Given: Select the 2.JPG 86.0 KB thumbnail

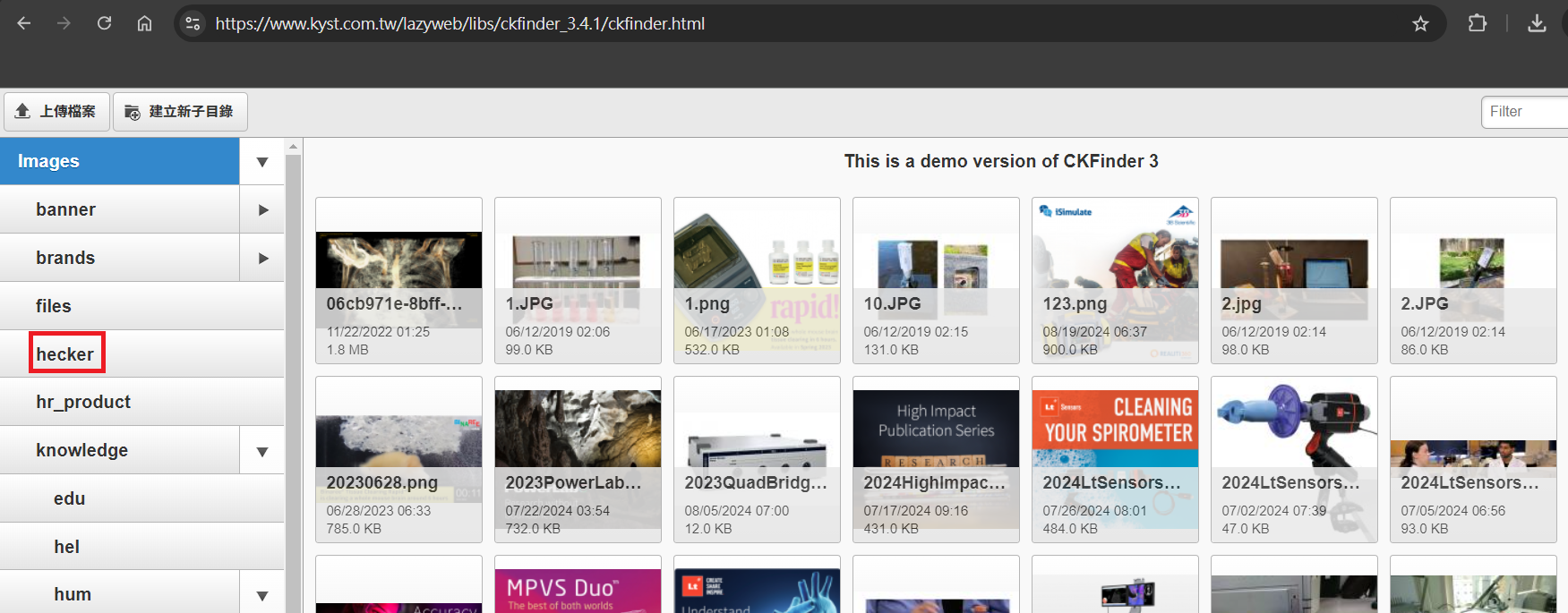Looking at the screenshot, I should 1473,280.
